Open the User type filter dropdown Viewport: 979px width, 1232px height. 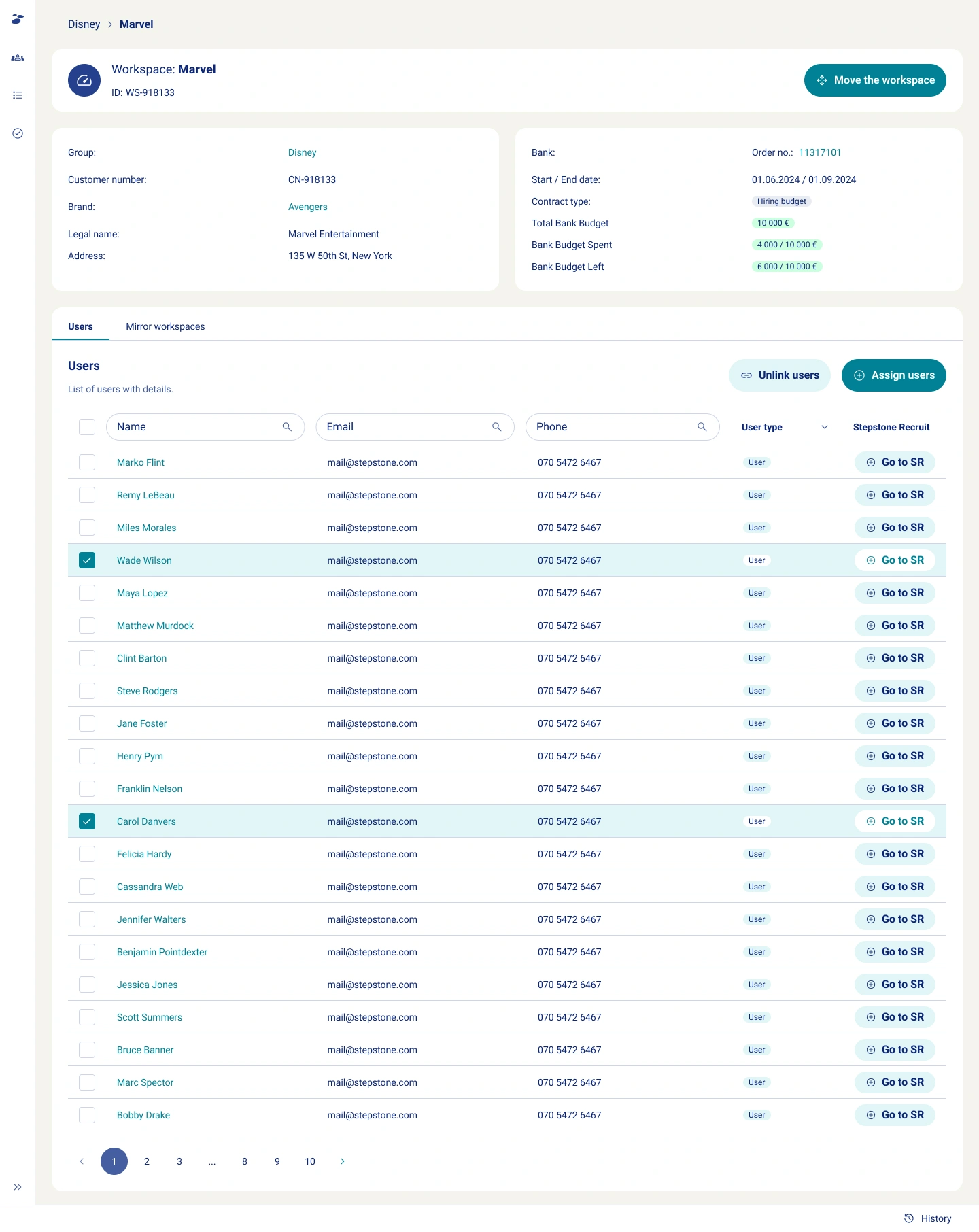[824, 427]
